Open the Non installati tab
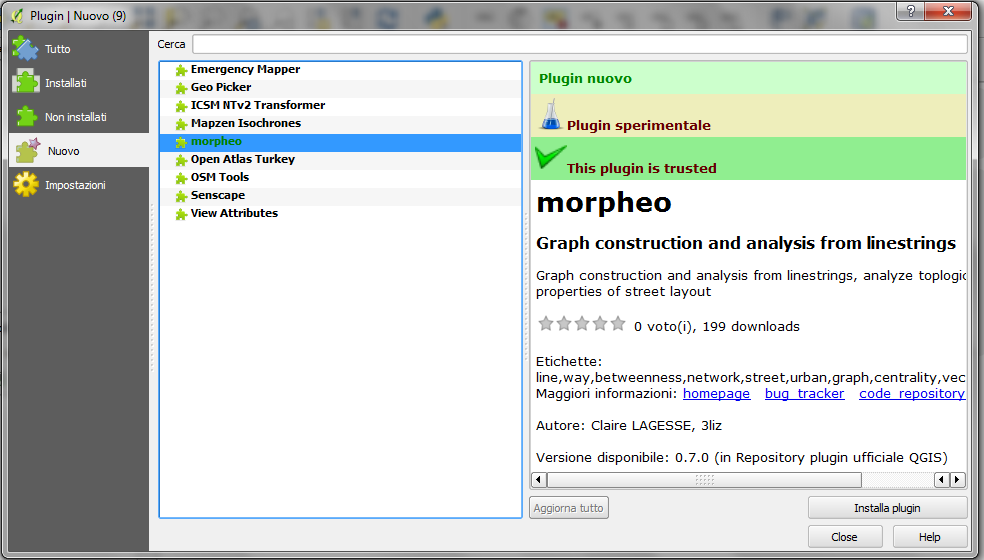Viewport: 984px width, 560px height. 78,116
